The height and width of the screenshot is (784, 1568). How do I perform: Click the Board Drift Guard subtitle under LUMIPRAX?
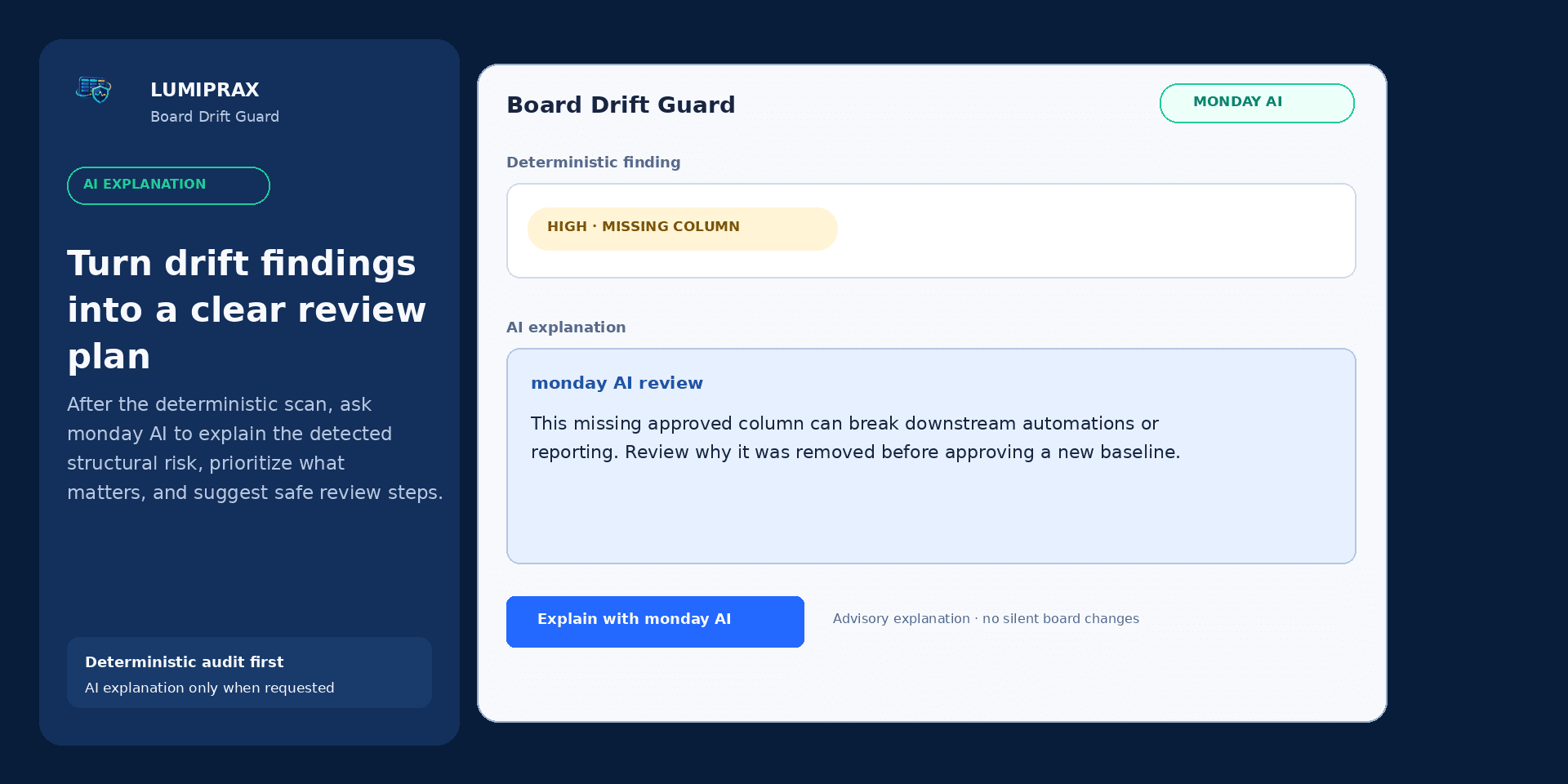point(215,117)
